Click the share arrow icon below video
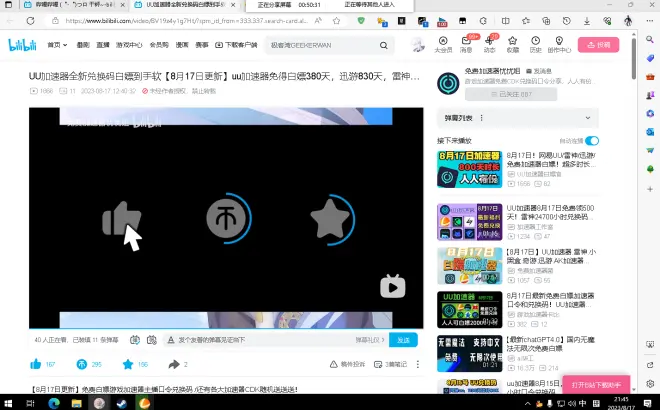 click(x=172, y=365)
